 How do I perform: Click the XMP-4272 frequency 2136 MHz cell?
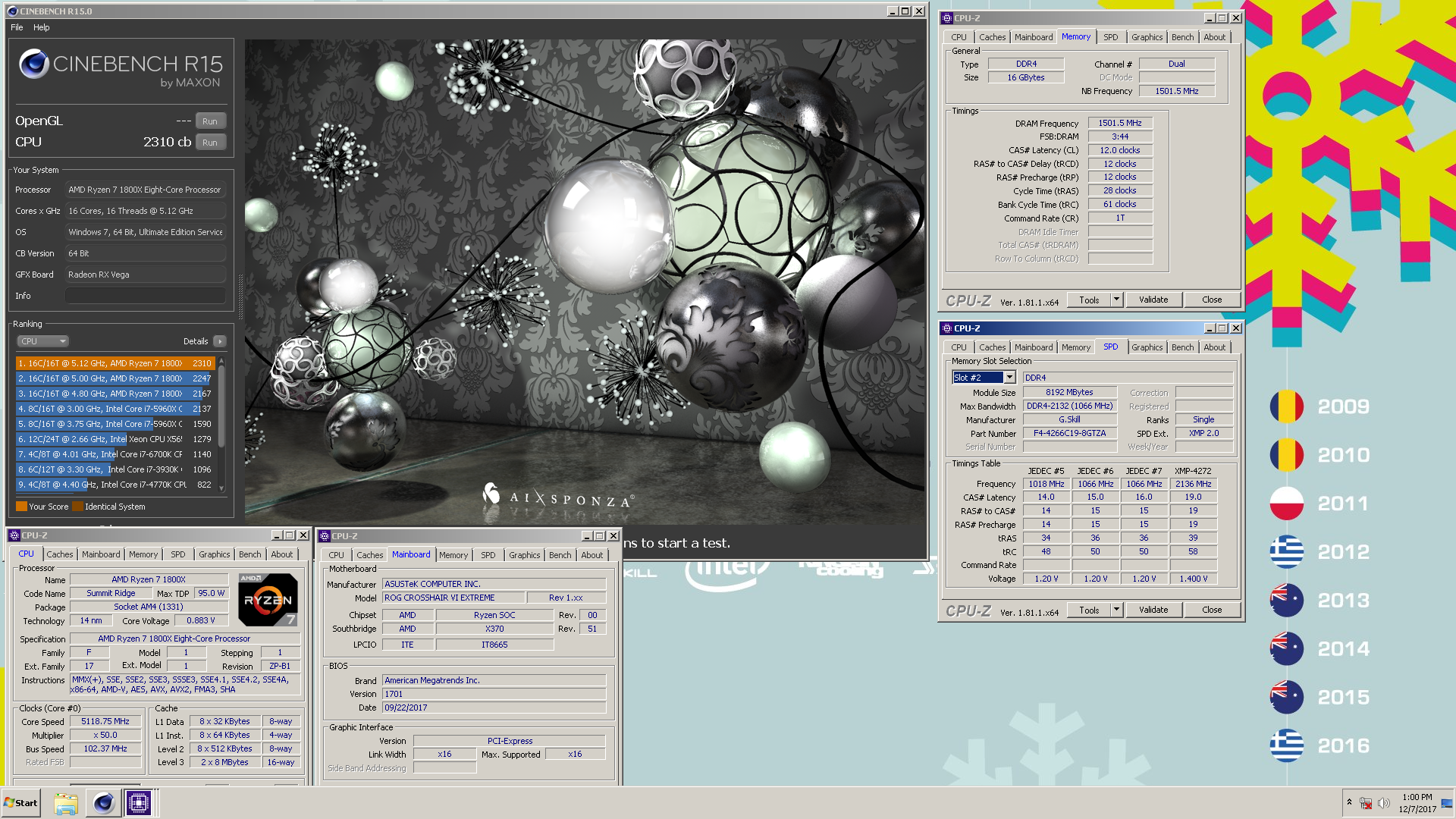coord(1193,485)
